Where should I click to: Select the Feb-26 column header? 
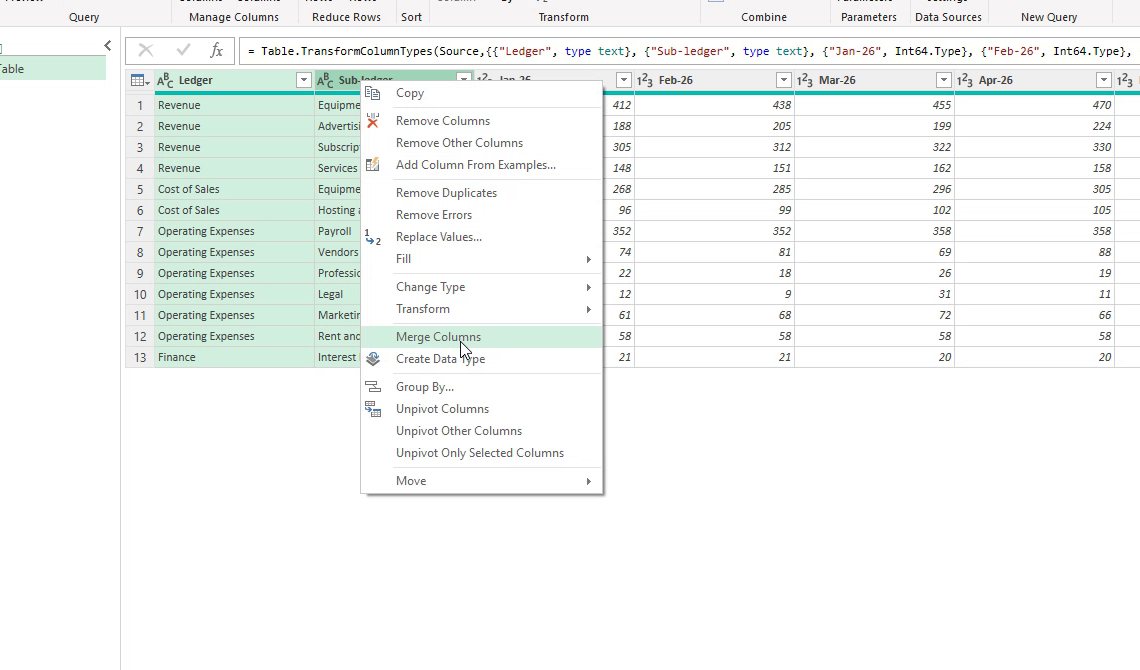click(x=714, y=81)
